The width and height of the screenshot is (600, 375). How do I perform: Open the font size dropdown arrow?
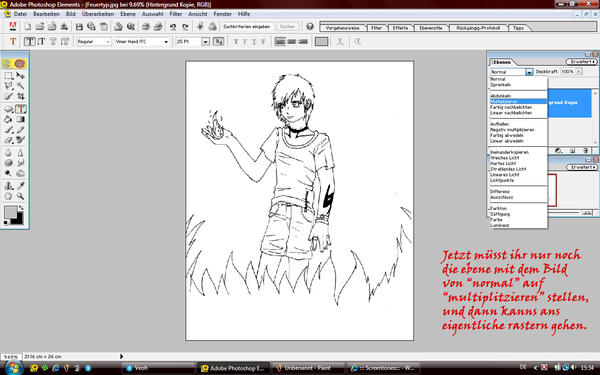point(205,41)
